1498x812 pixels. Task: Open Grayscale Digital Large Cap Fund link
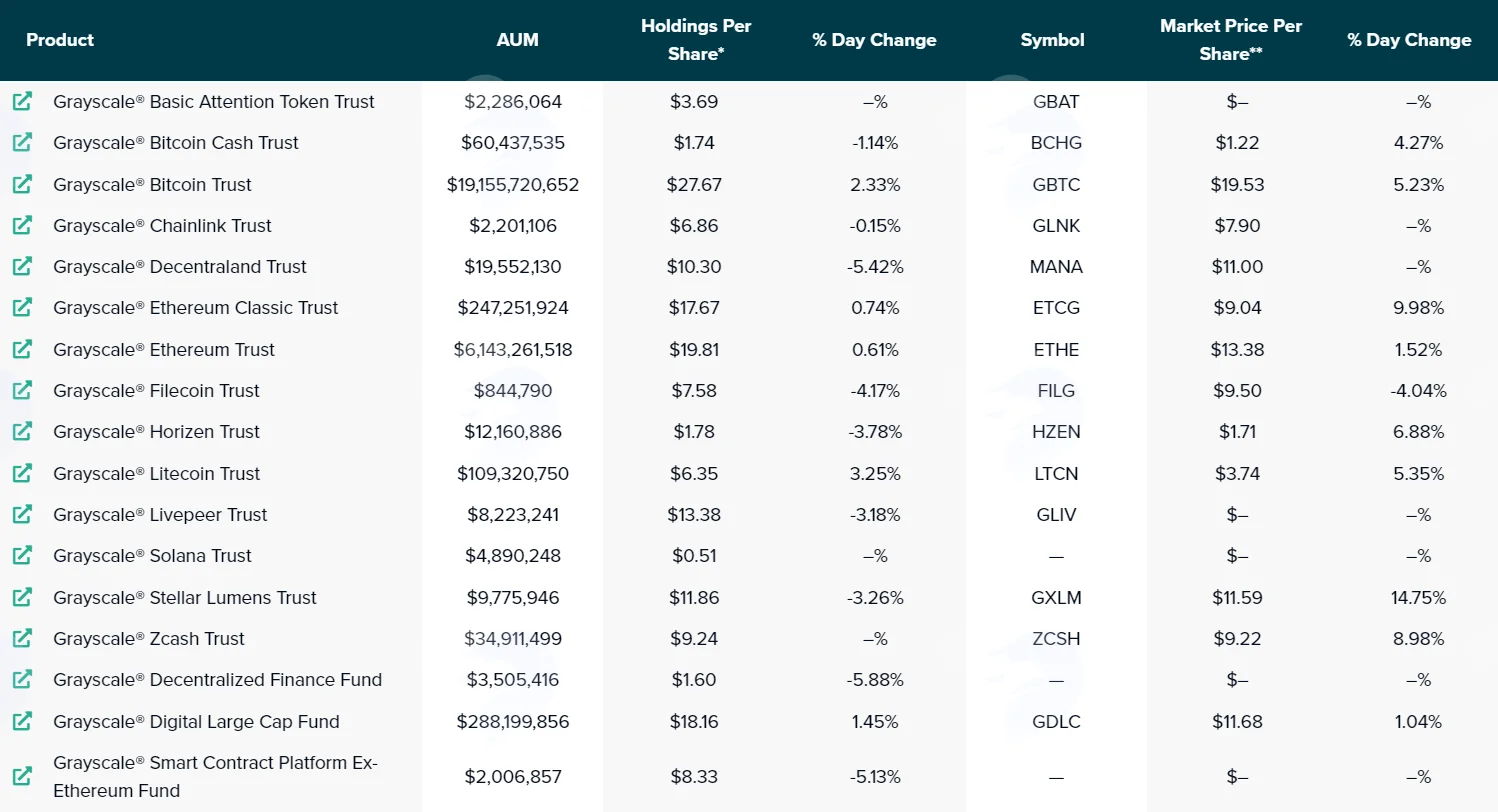[196, 721]
